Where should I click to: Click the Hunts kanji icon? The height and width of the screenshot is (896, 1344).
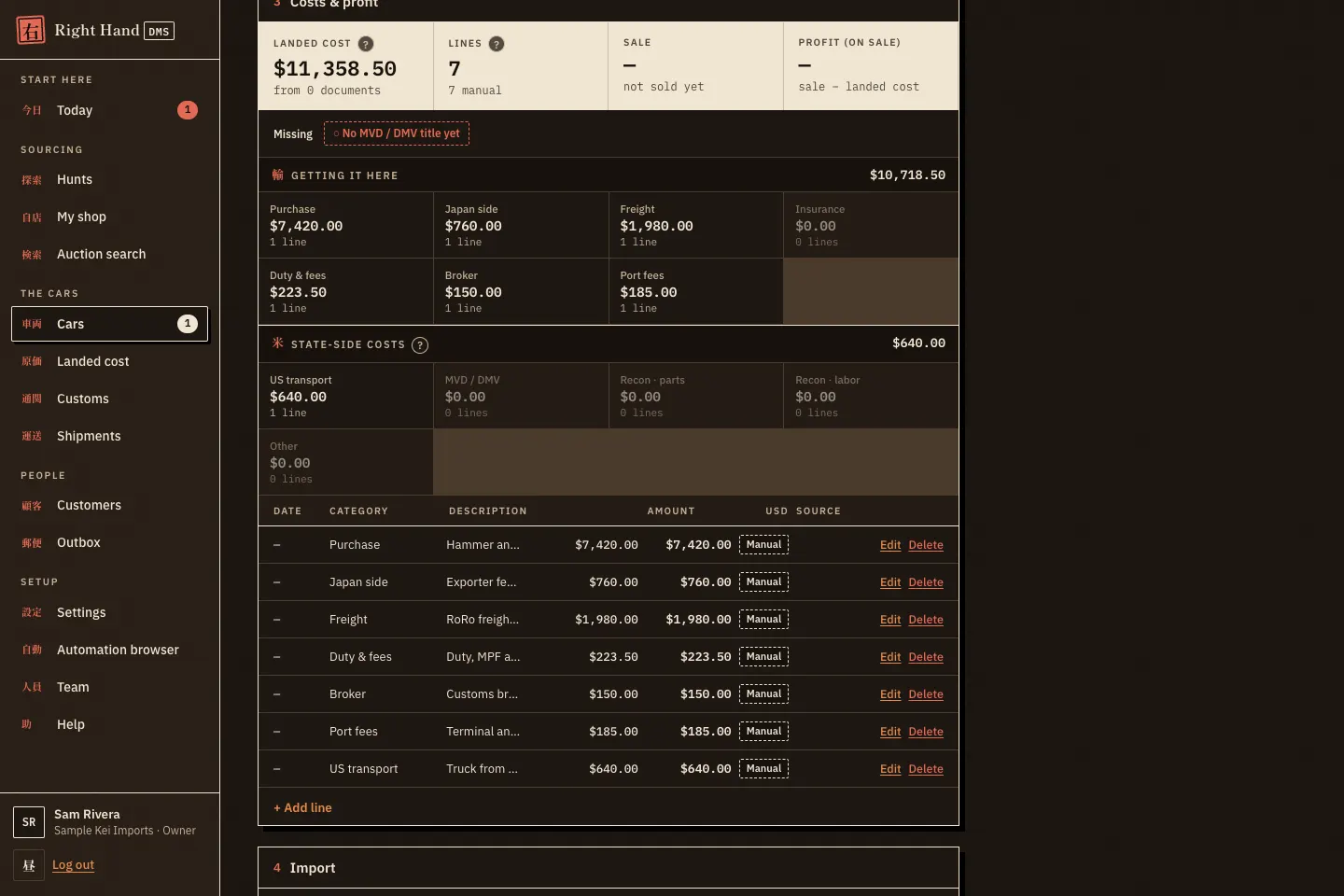(x=32, y=180)
